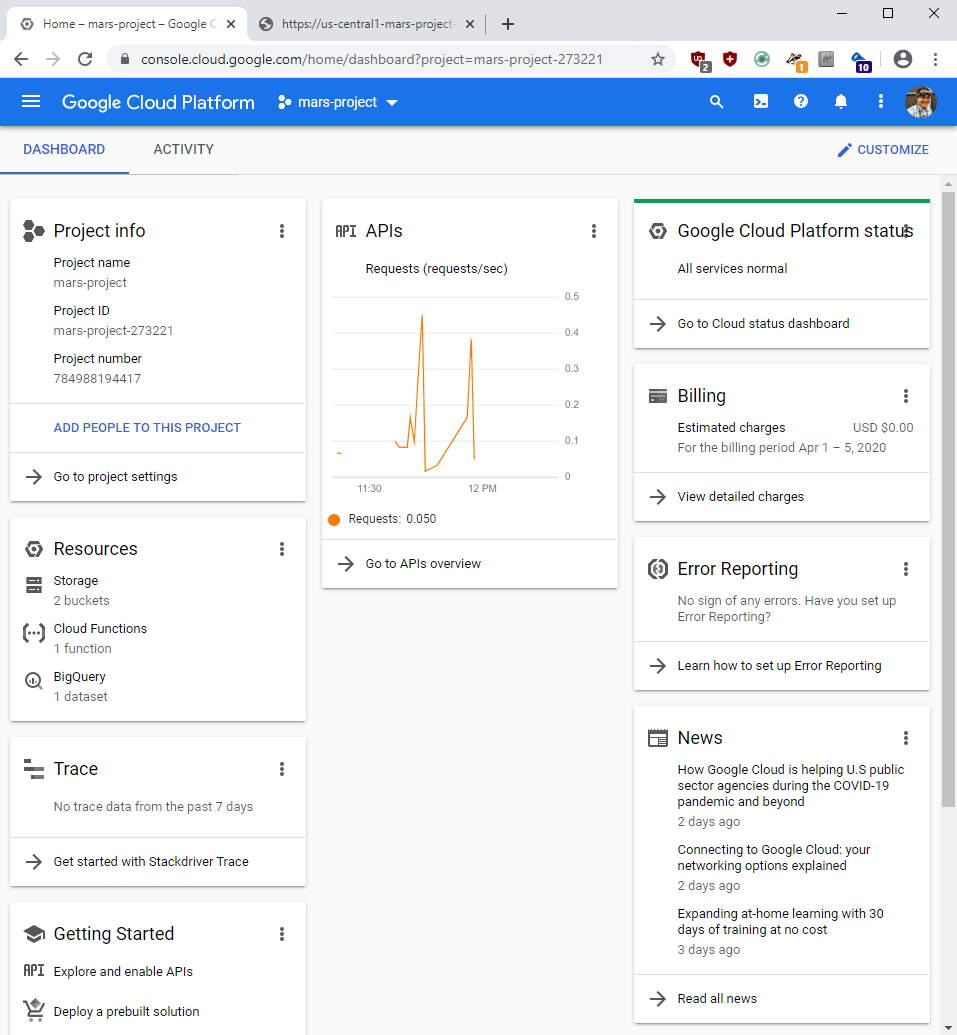
Task: Open BigQuery 1 dataset resource
Action: click(x=81, y=686)
